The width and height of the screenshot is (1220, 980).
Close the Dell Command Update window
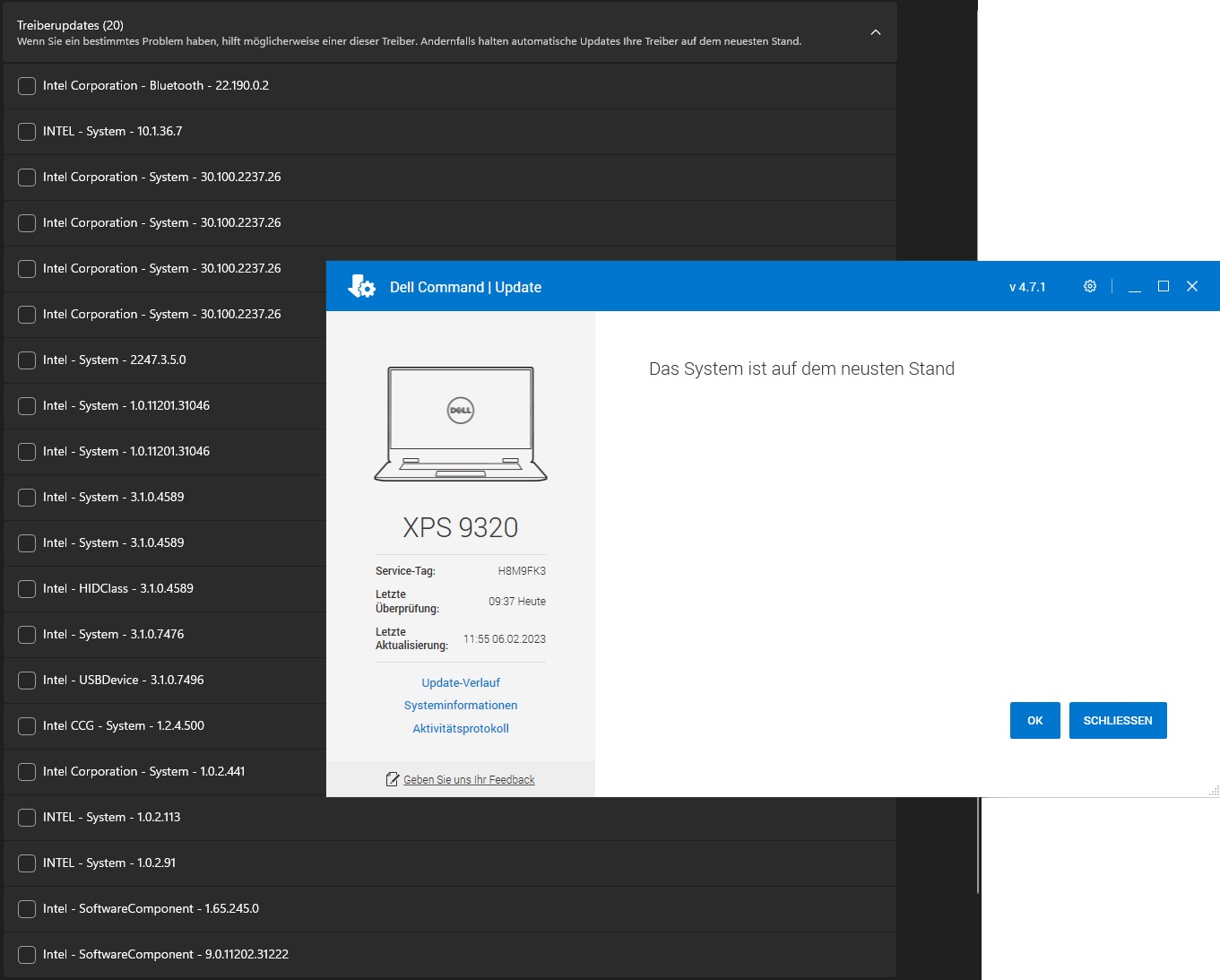tap(1192, 286)
